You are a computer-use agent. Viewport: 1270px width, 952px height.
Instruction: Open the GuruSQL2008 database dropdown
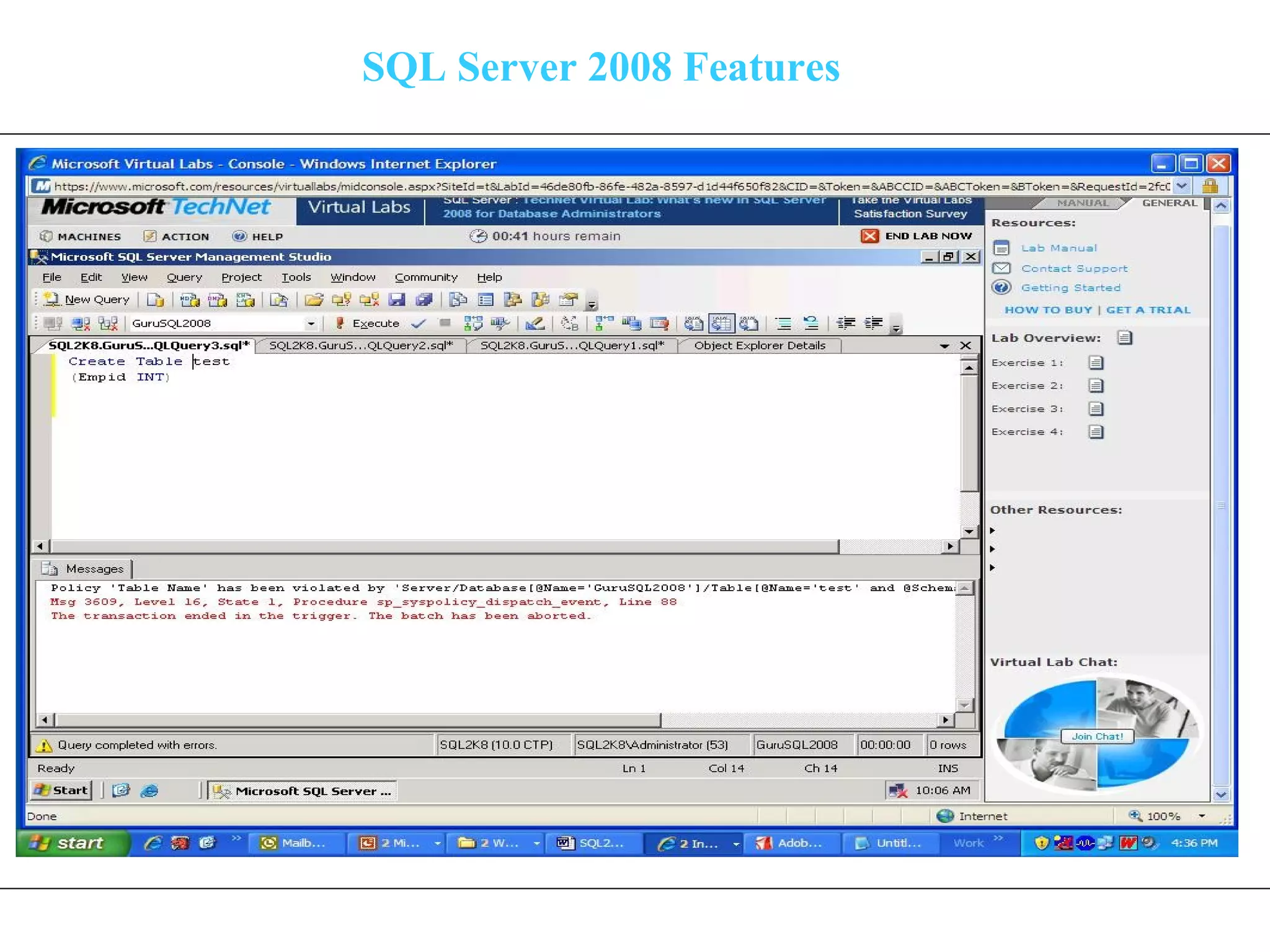pos(311,324)
